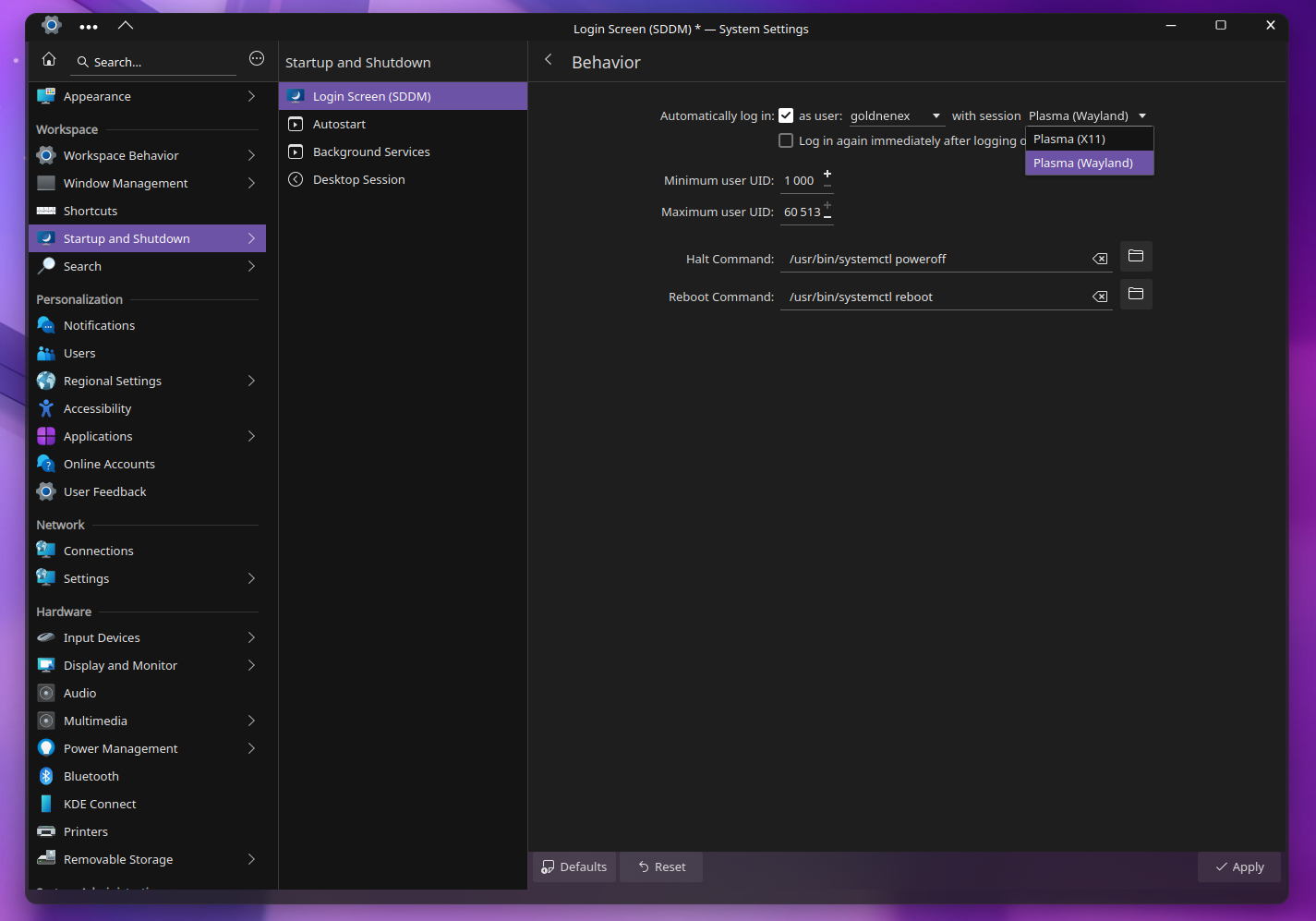Click the Accessibility figure icon
Screen dimensions: 1316x921
click(46, 408)
